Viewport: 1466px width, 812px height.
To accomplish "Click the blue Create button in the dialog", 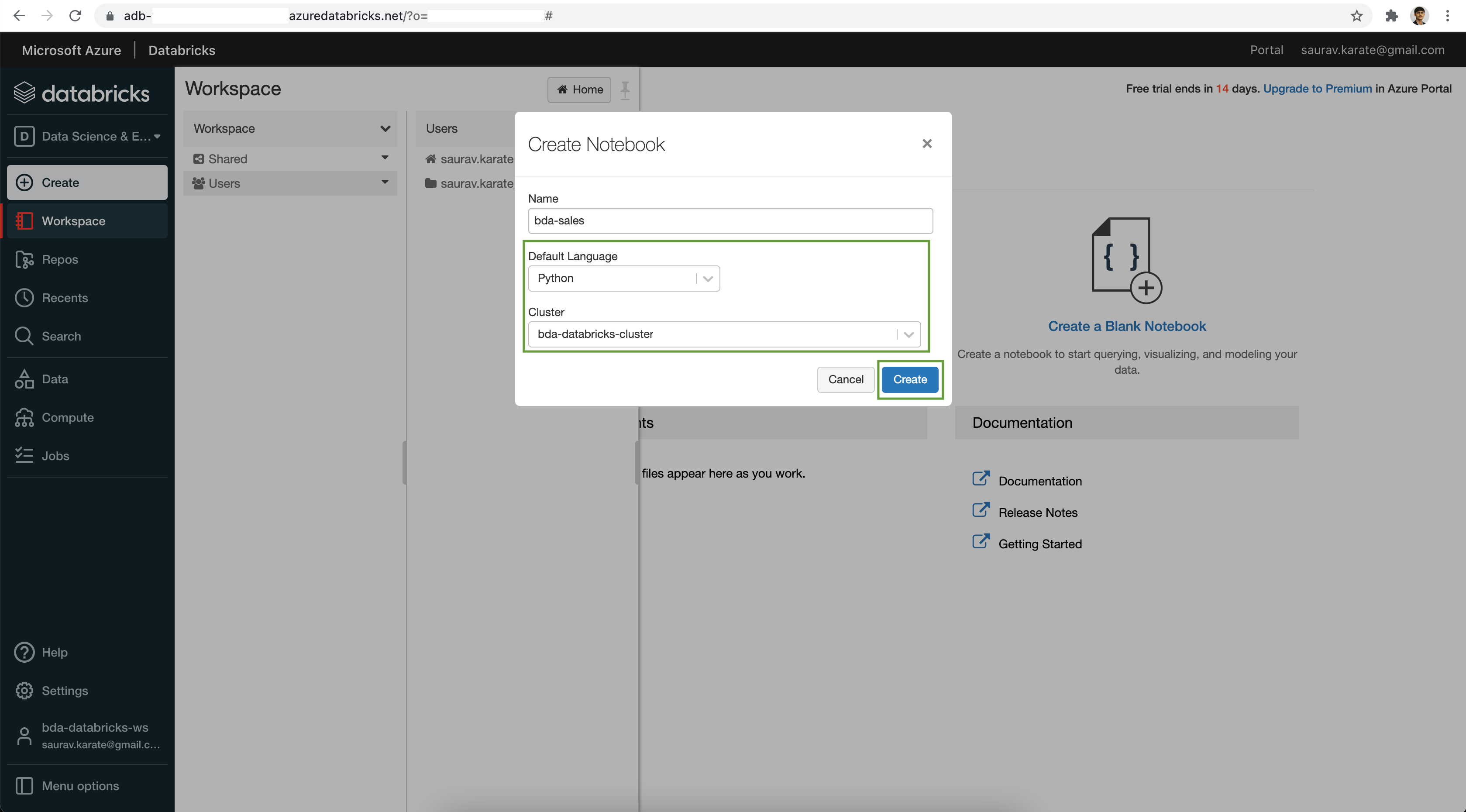I will point(910,379).
